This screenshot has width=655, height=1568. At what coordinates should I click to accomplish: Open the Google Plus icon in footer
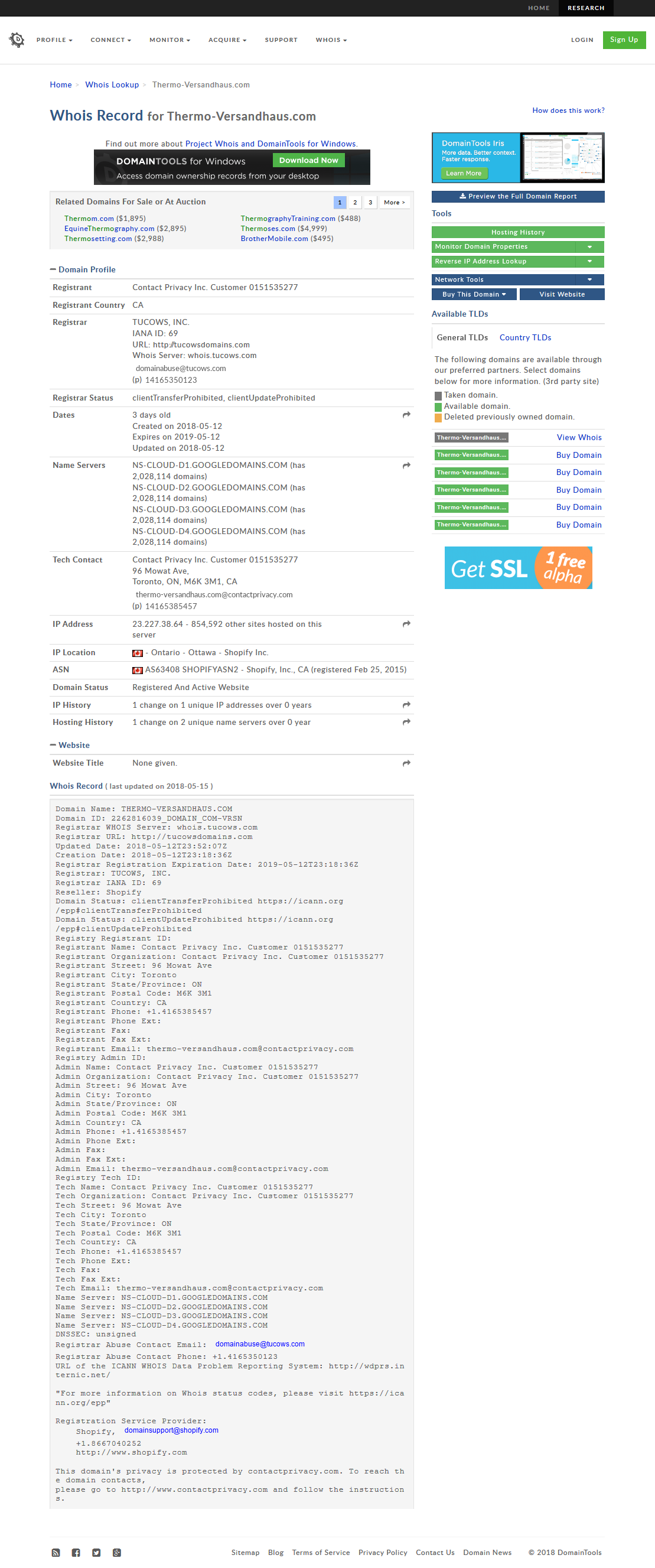tap(117, 1553)
